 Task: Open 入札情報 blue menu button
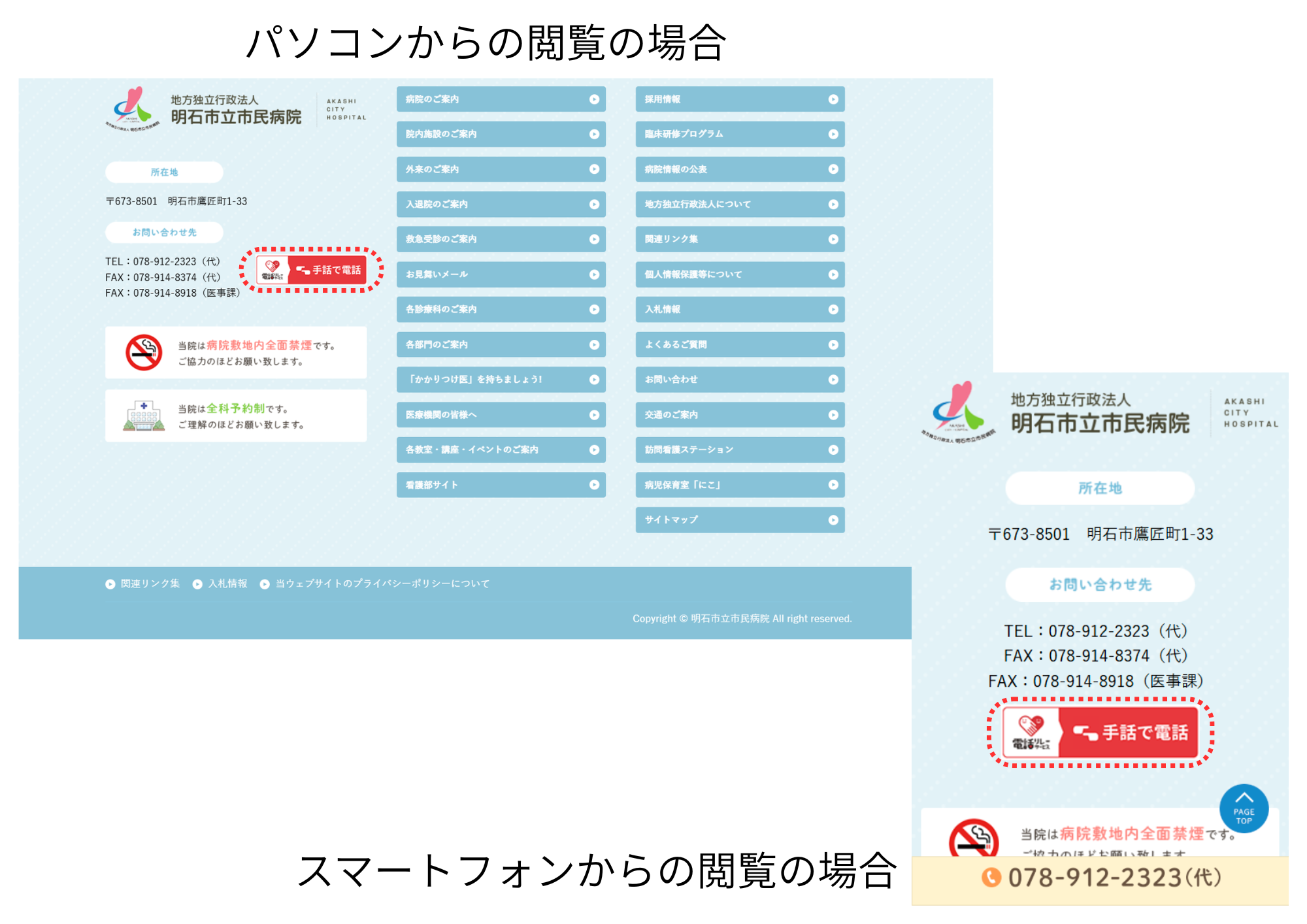click(740, 309)
